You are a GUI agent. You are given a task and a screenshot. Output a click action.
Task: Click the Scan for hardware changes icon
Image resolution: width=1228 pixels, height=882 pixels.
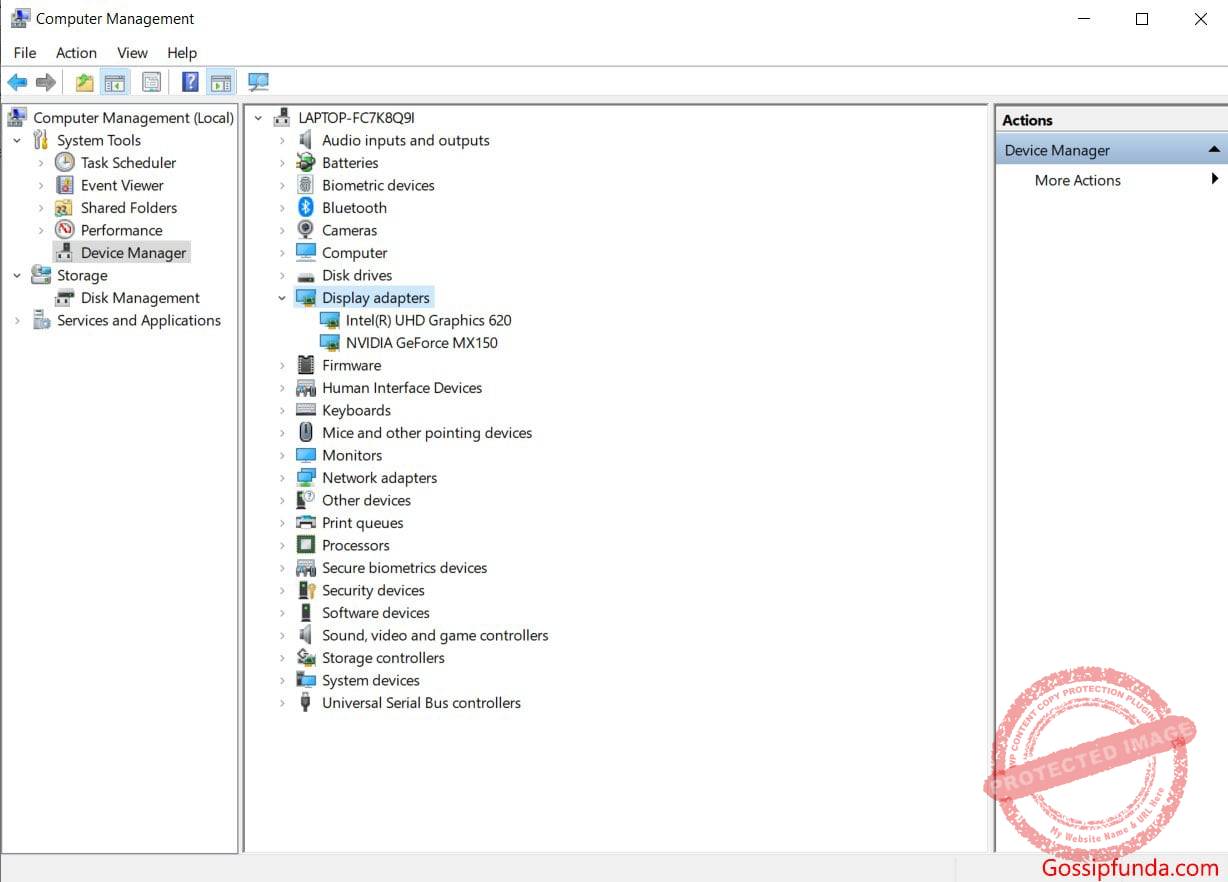point(258,81)
